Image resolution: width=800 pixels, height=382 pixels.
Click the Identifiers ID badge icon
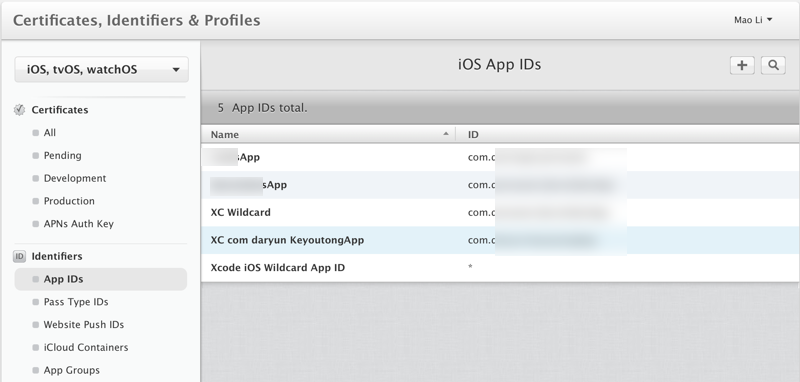[19, 256]
